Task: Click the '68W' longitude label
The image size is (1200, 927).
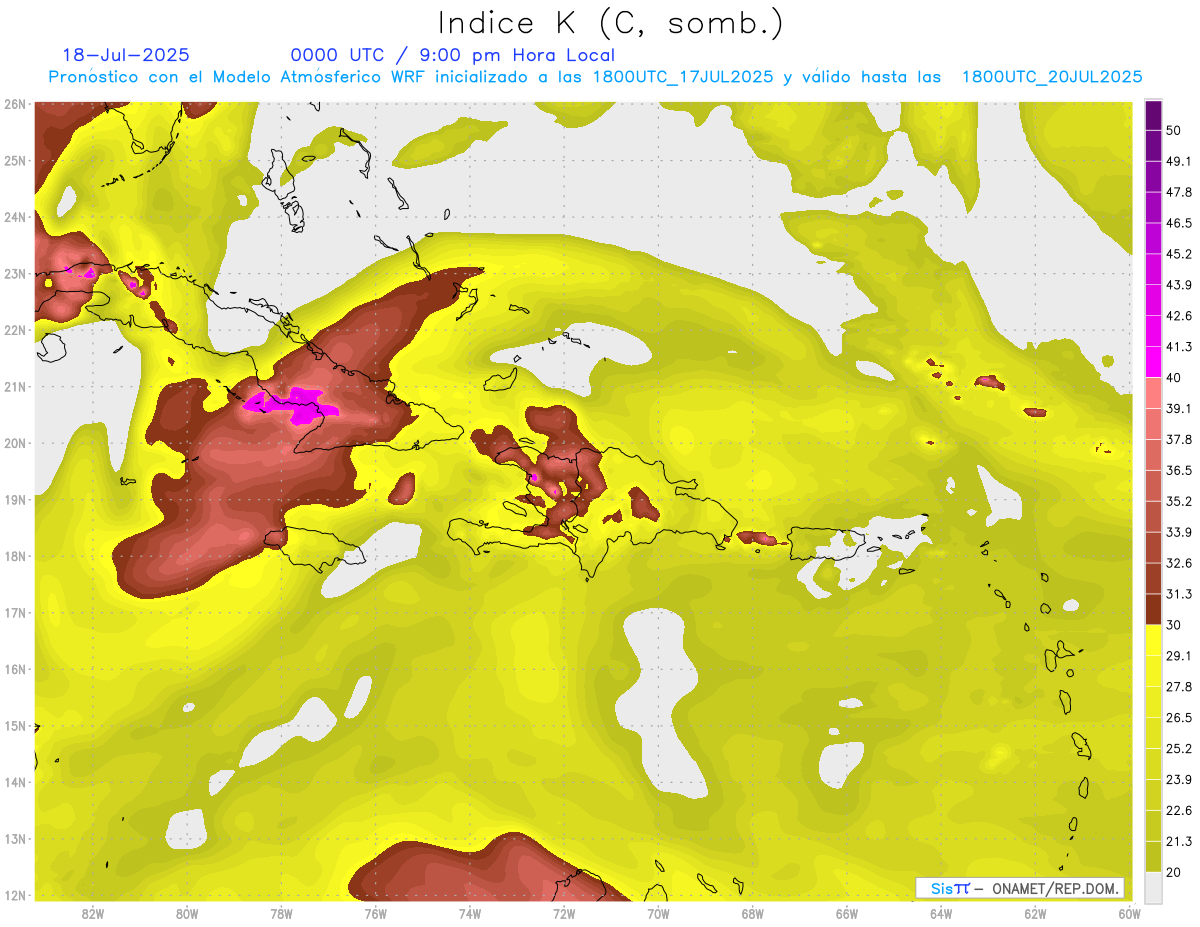Action: pyautogui.click(x=753, y=914)
